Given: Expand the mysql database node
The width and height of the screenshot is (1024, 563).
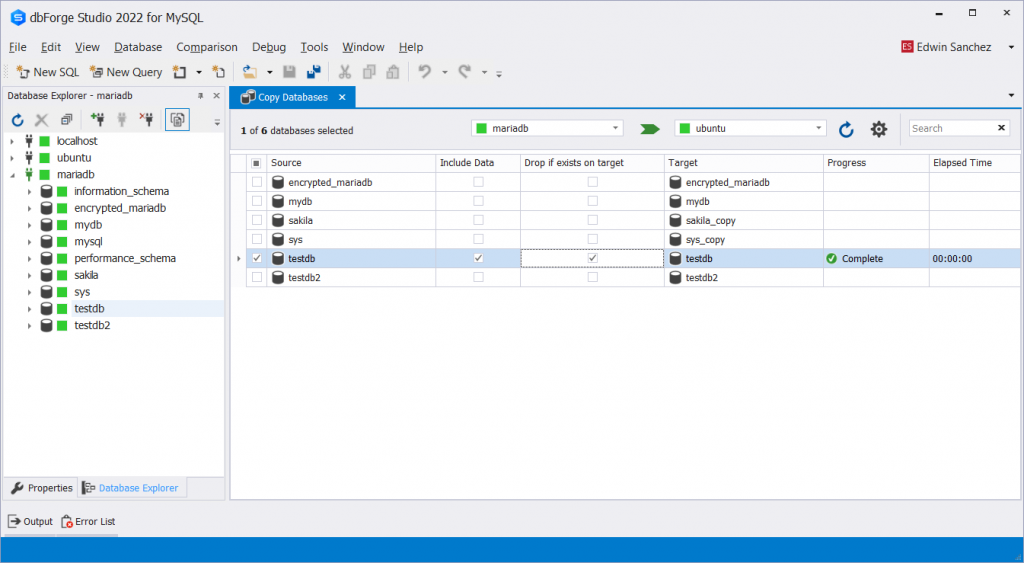Looking at the screenshot, I should click(x=29, y=242).
